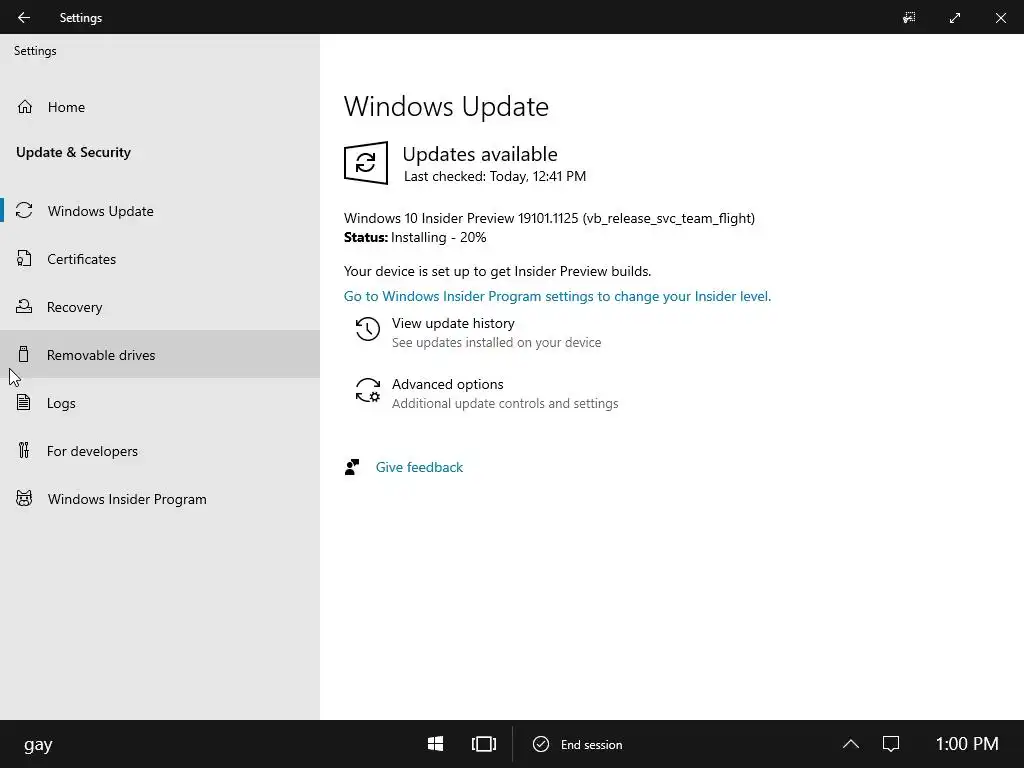Viewport: 1024px width, 768px height.
Task: Click the 1:00 PM clock
Action: 967,744
